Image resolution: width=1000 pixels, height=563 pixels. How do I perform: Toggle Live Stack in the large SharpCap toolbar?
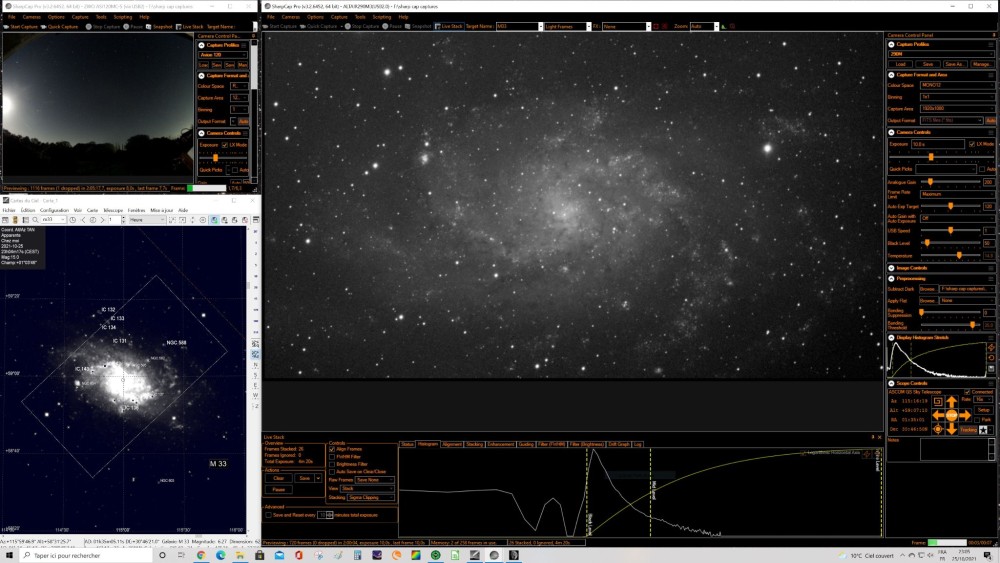448,26
